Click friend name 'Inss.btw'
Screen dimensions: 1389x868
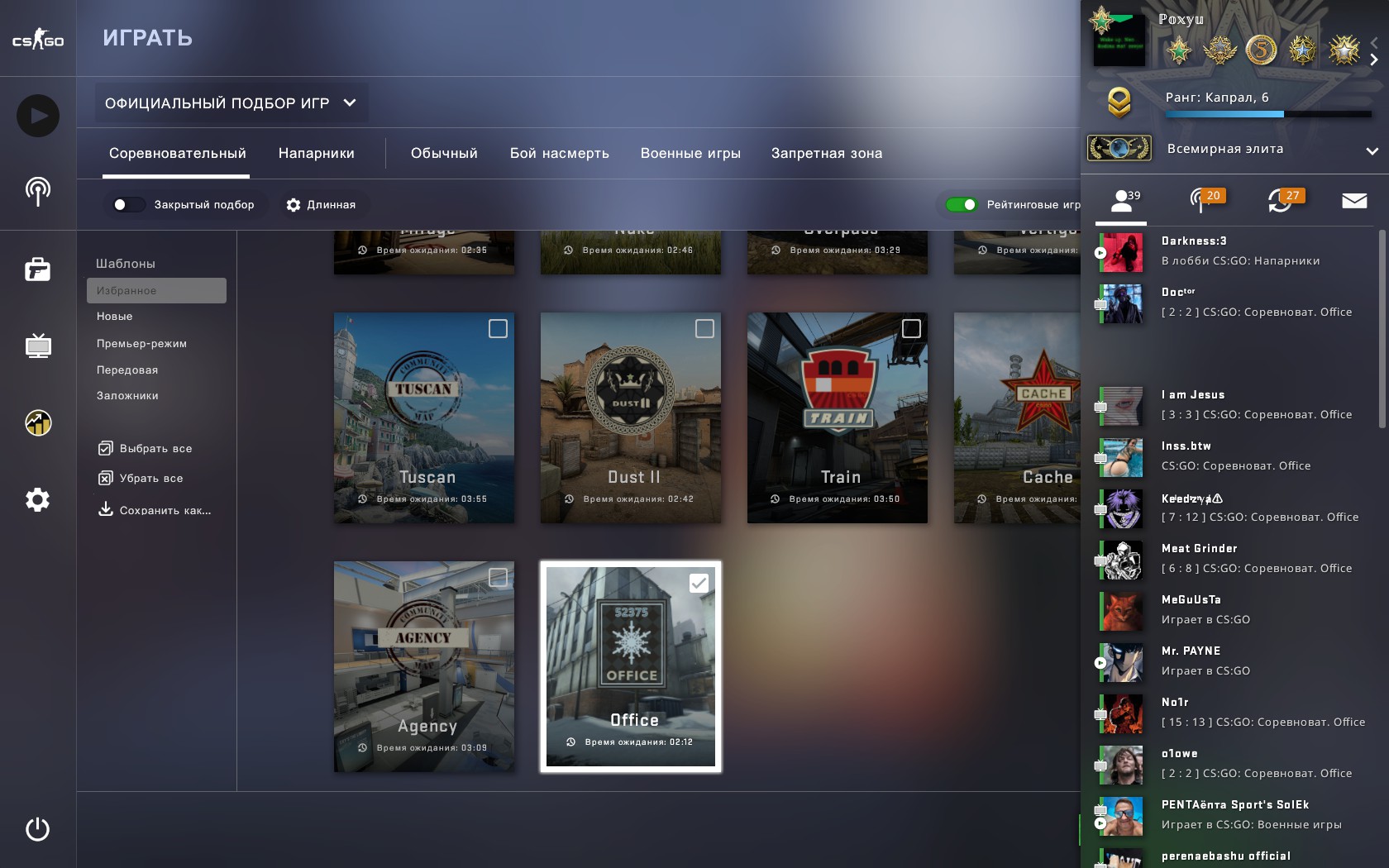(x=1186, y=446)
